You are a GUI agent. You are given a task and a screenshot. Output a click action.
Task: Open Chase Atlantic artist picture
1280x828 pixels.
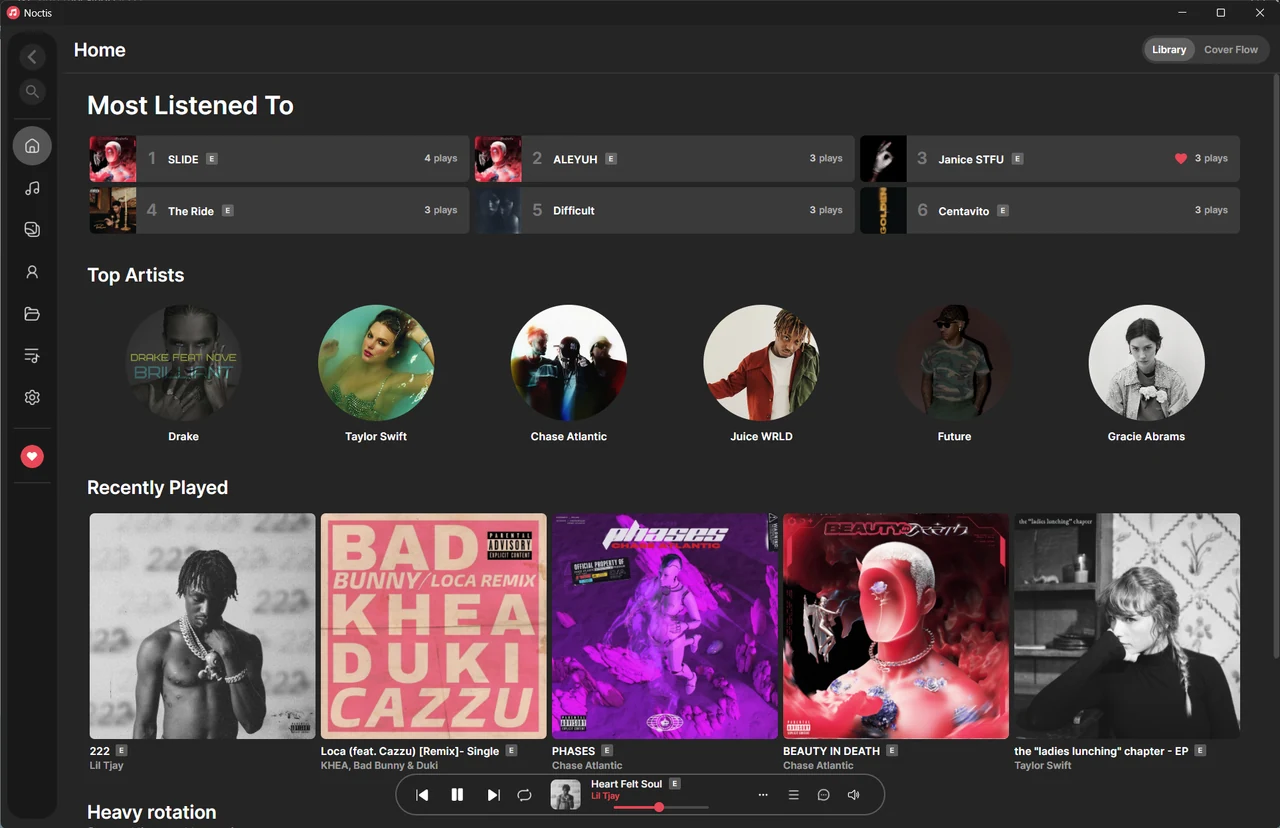pyautogui.click(x=569, y=363)
